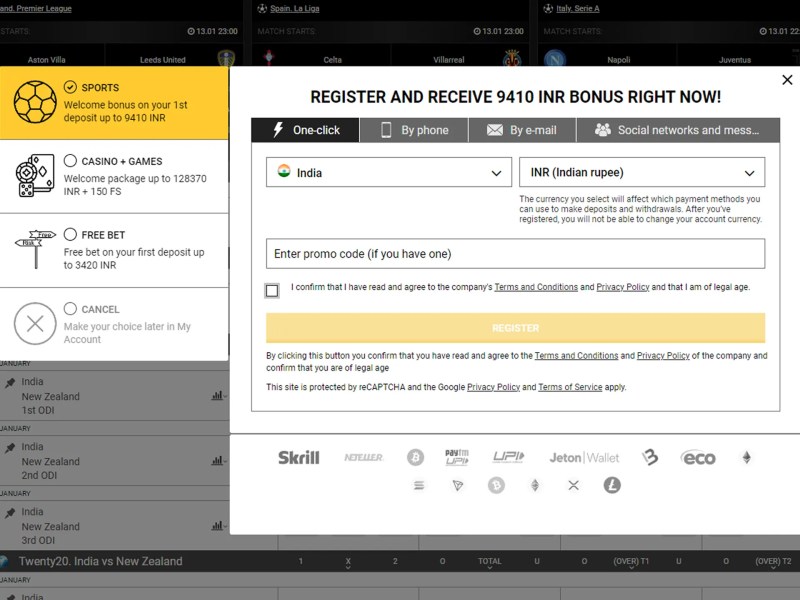
Task: Switch to the By phone registration tab
Action: pos(414,130)
